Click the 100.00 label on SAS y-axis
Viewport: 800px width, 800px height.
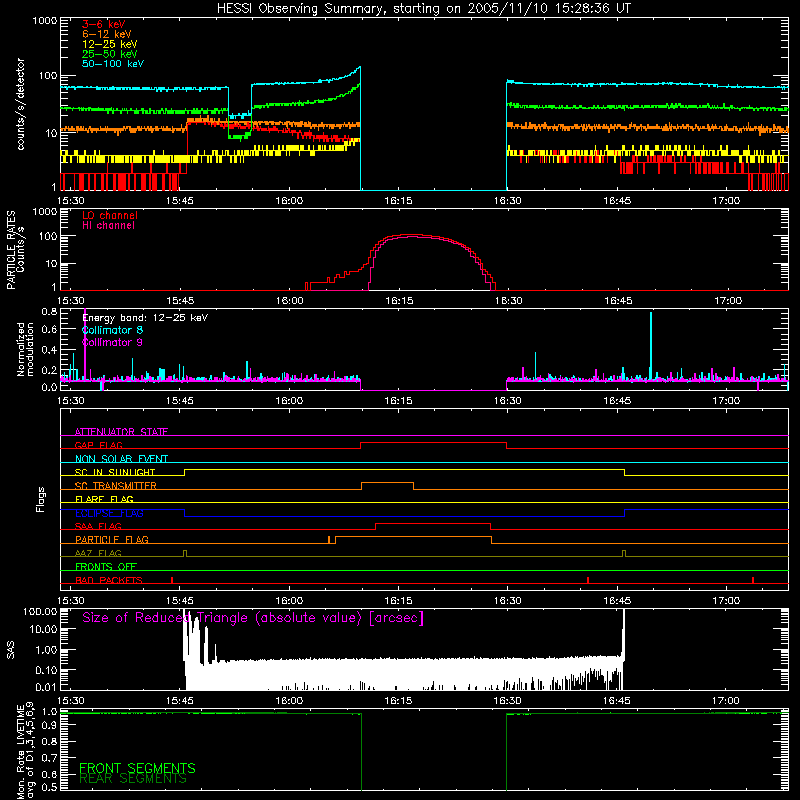[x=40, y=611]
